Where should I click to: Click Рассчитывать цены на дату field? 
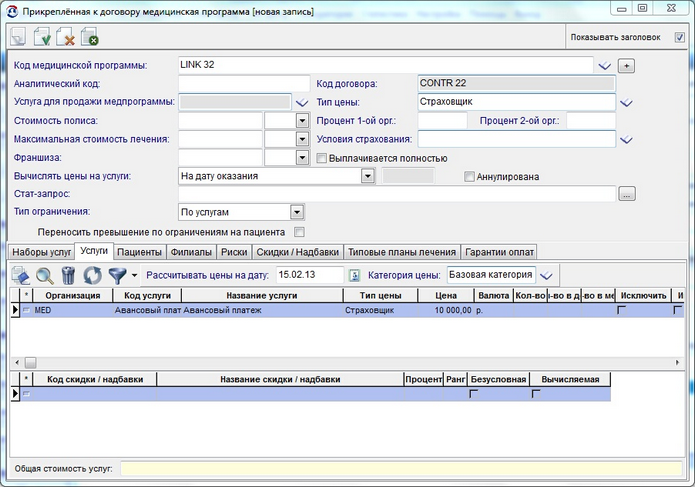310,275
